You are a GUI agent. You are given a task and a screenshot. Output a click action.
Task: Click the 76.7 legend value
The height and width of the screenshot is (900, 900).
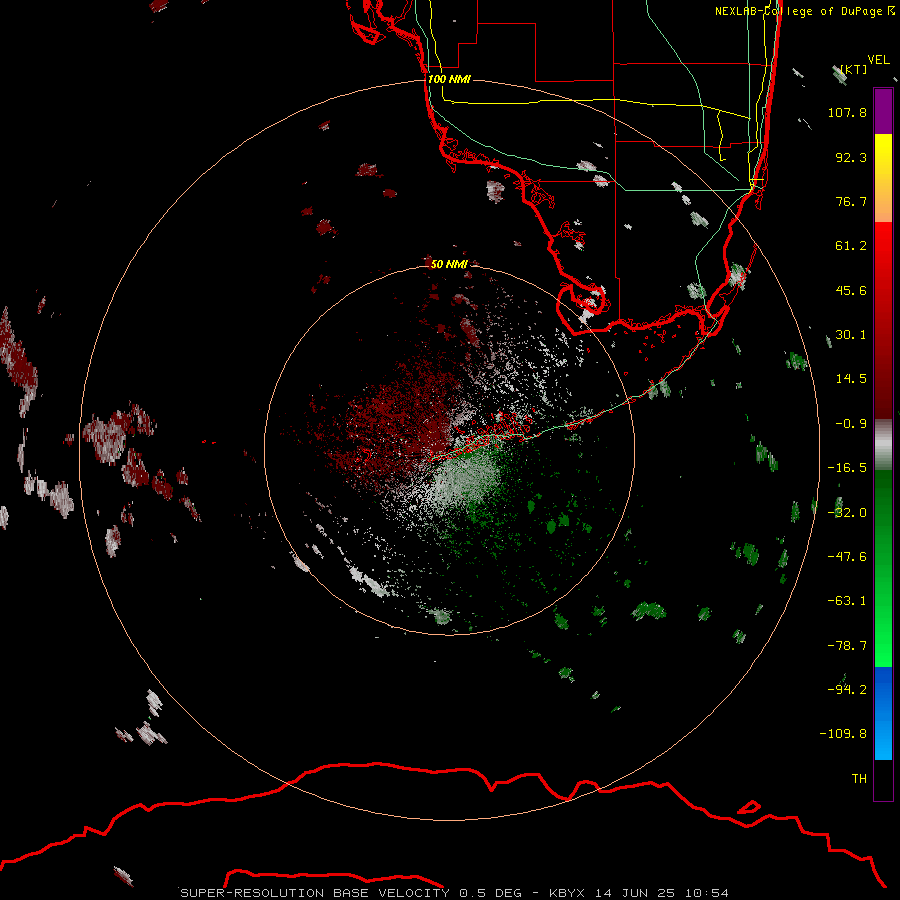pyautogui.click(x=851, y=201)
